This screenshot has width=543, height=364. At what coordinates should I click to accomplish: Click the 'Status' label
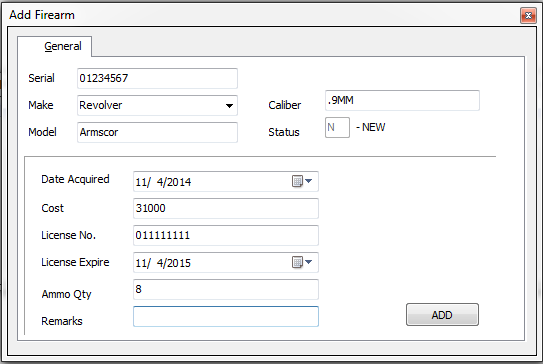[x=284, y=132]
